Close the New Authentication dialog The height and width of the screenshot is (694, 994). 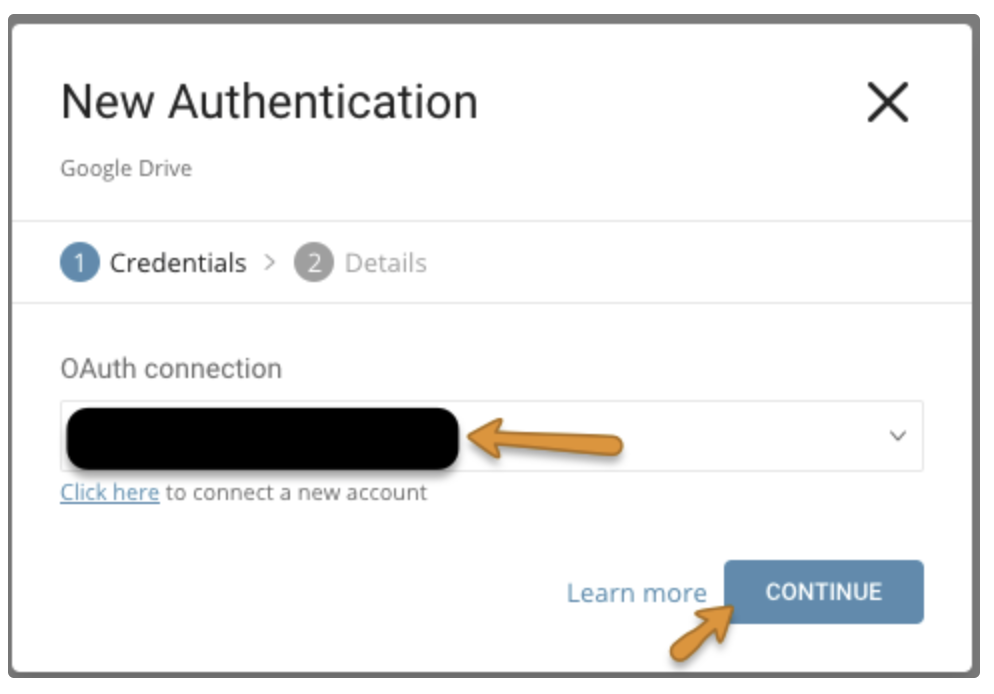coord(887,103)
